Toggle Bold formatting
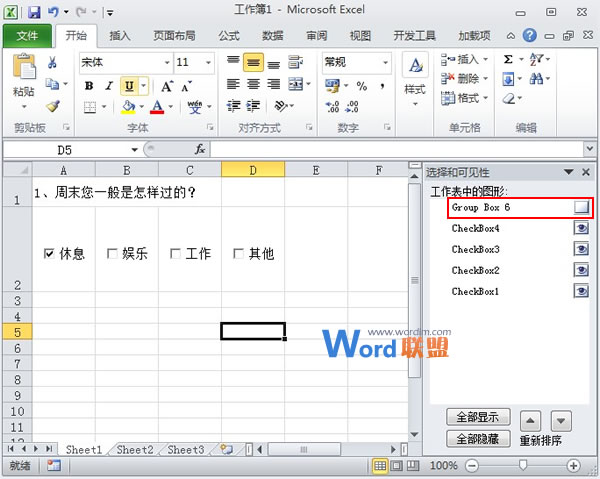The image size is (600, 479). [x=89, y=85]
